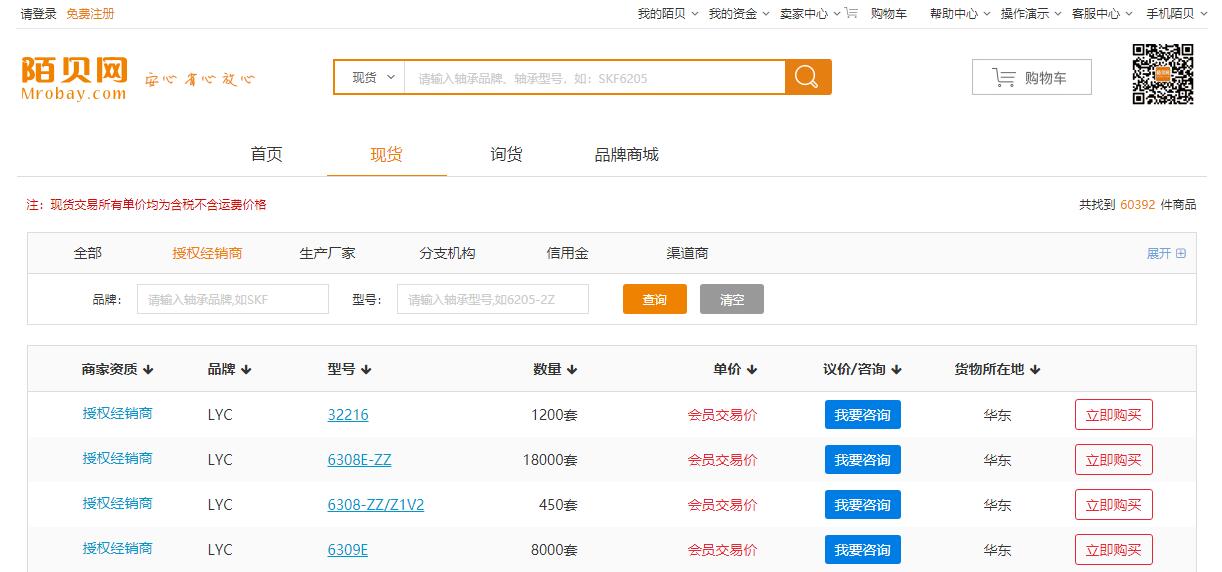
Task: Open the 品牌商城 navigation tab
Action: coord(626,155)
